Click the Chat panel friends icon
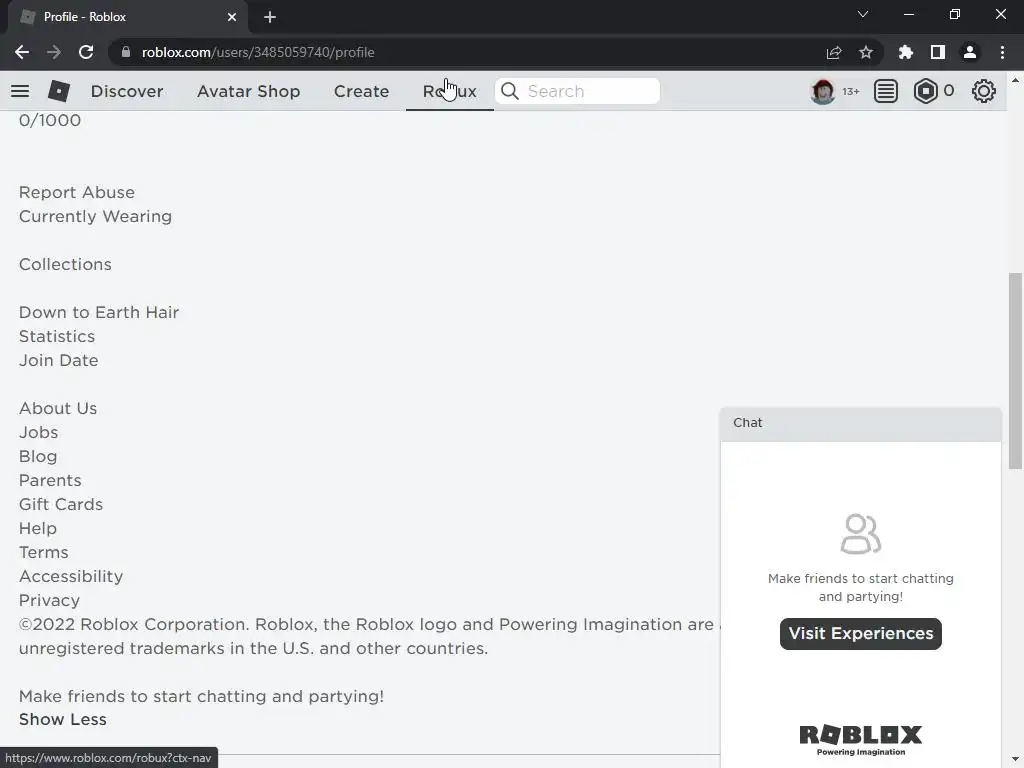1024x768 pixels. point(861,534)
